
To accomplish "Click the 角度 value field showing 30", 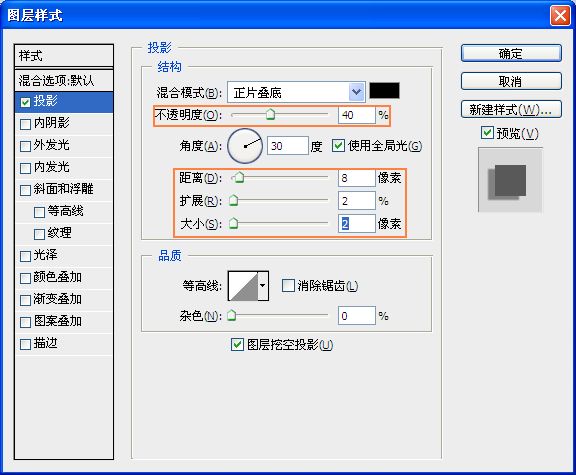I will tap(288, 146).
